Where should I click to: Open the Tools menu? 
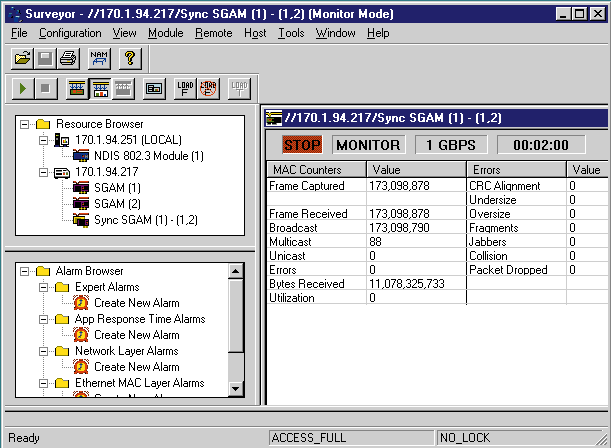click(291, 33)
